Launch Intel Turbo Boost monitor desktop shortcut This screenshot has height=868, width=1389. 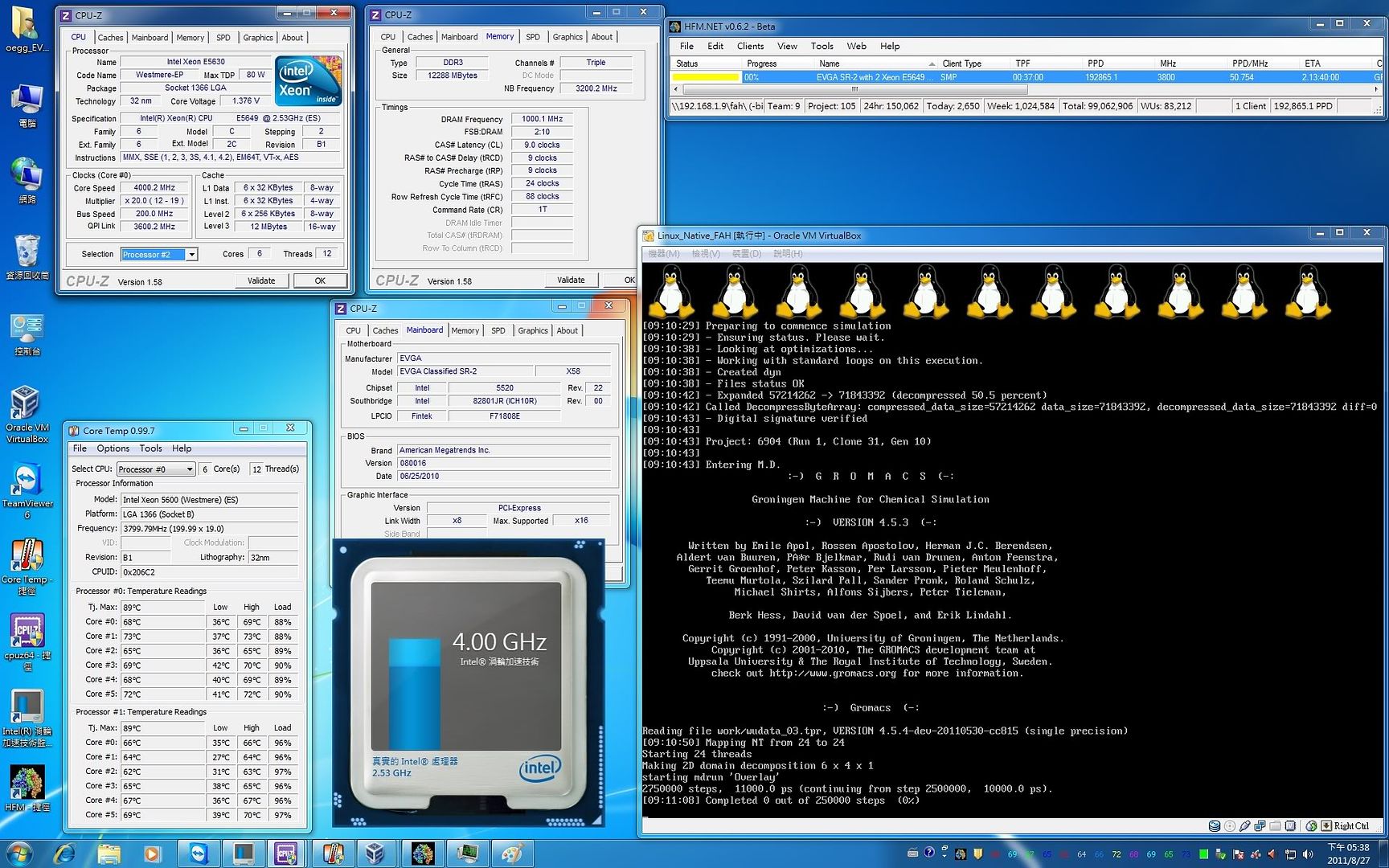coord(27,719)
